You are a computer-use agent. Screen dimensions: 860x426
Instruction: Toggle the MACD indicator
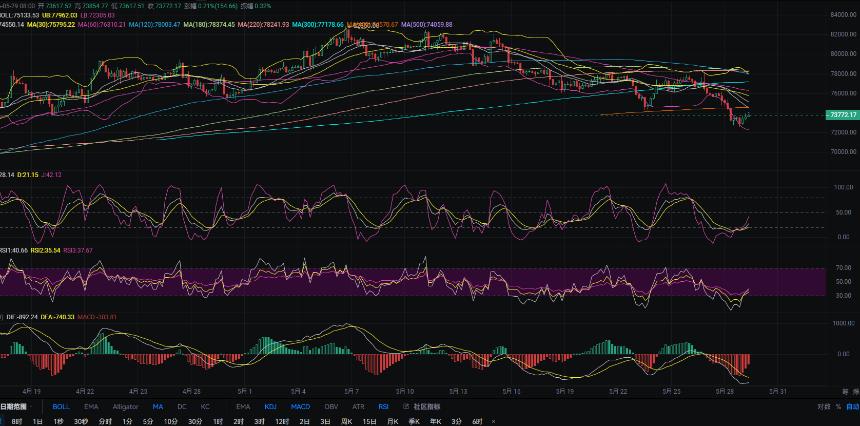pos(301,407)
